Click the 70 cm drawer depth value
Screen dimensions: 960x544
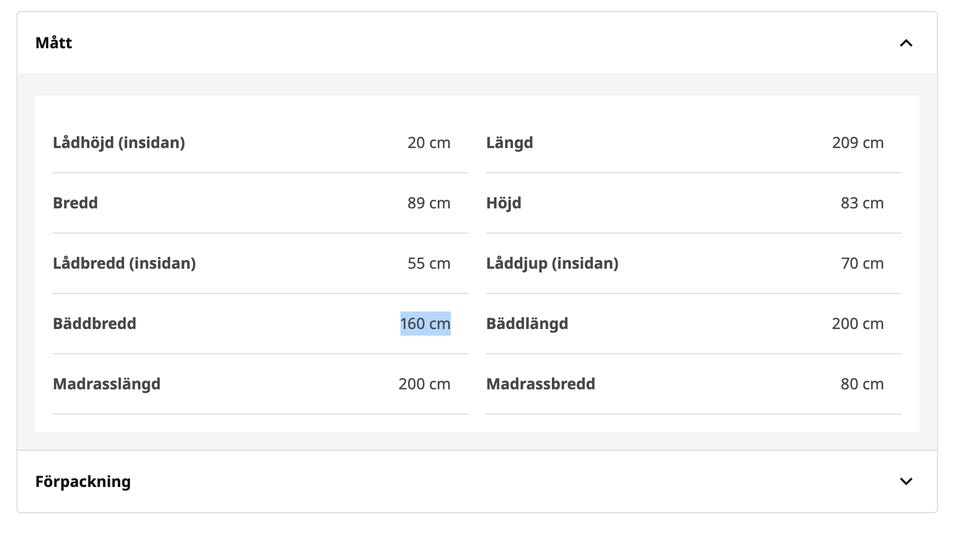(x=861, y=263)
